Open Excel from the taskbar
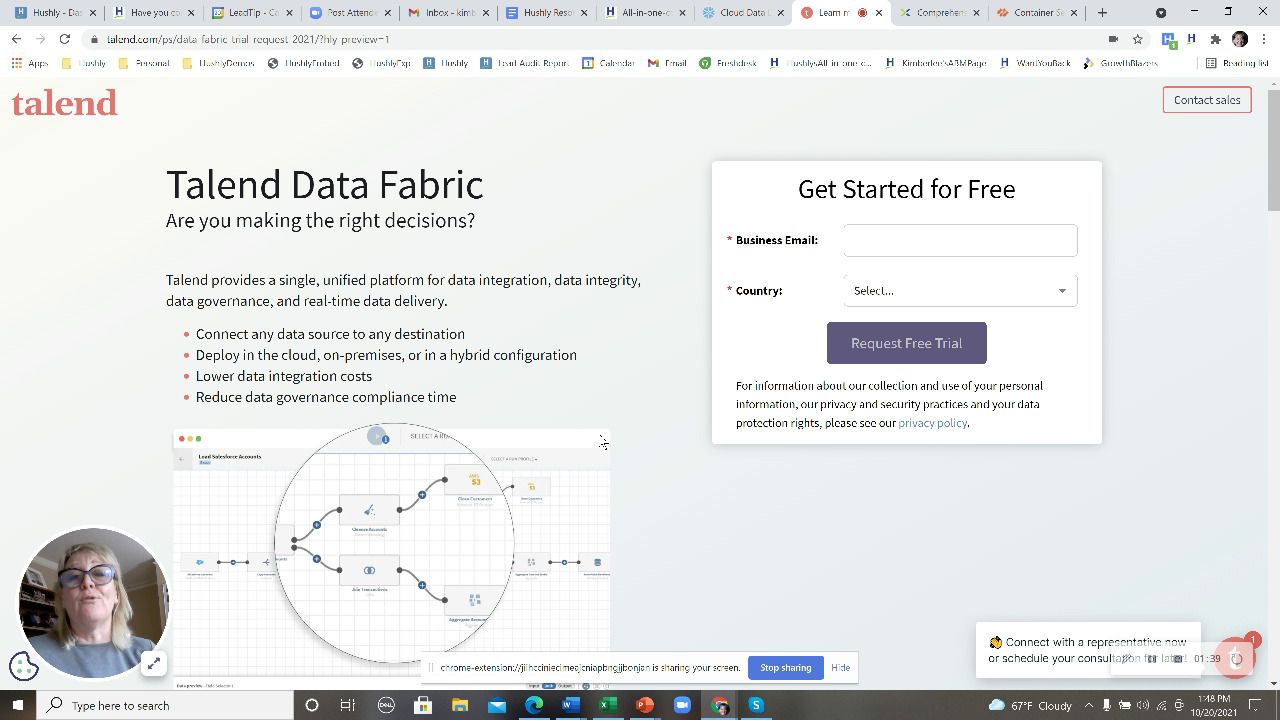The height and width of the screenshot is (720, 1280). (606, 705)
